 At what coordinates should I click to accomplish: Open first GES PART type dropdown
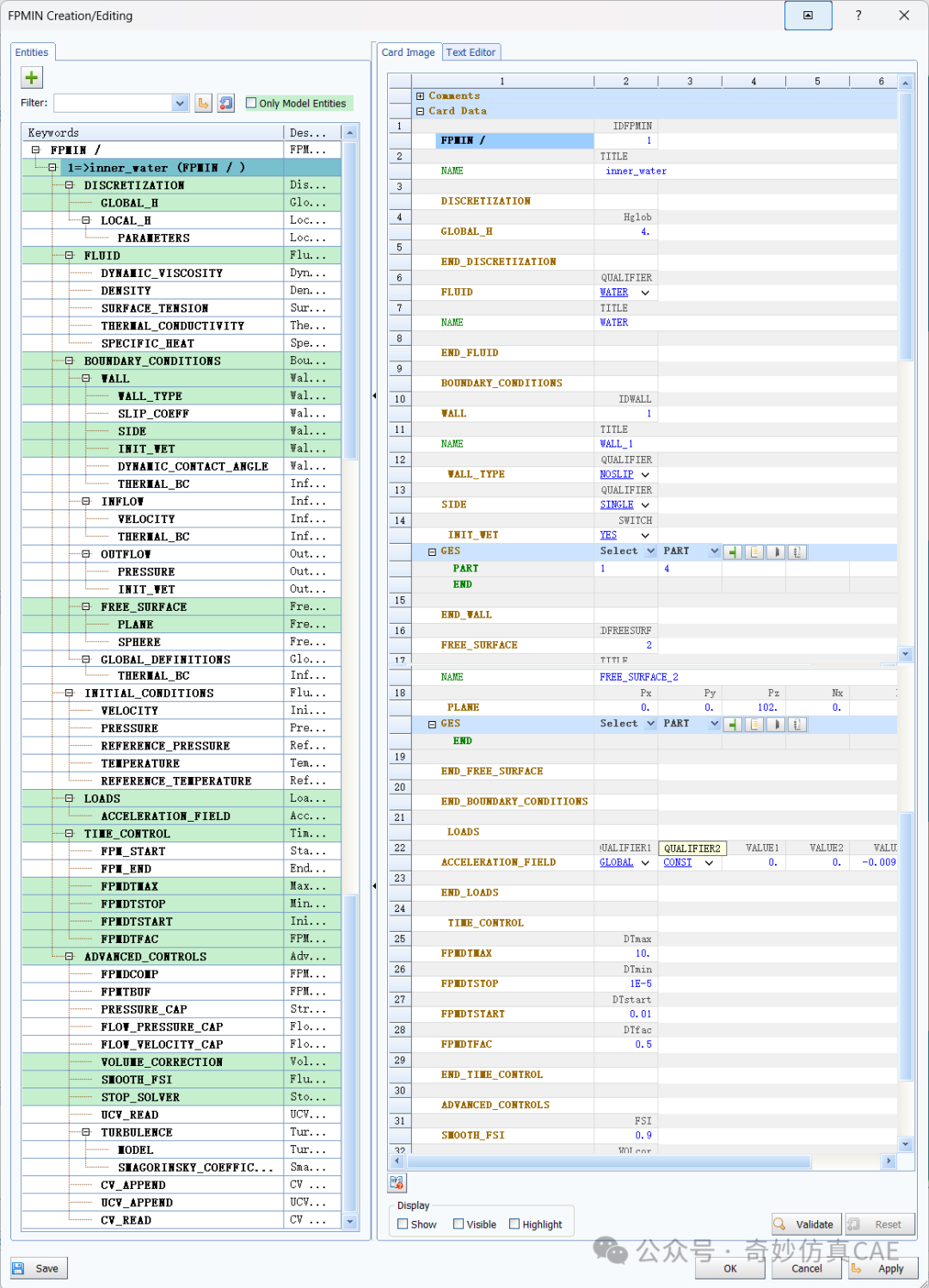pos(714,552)
